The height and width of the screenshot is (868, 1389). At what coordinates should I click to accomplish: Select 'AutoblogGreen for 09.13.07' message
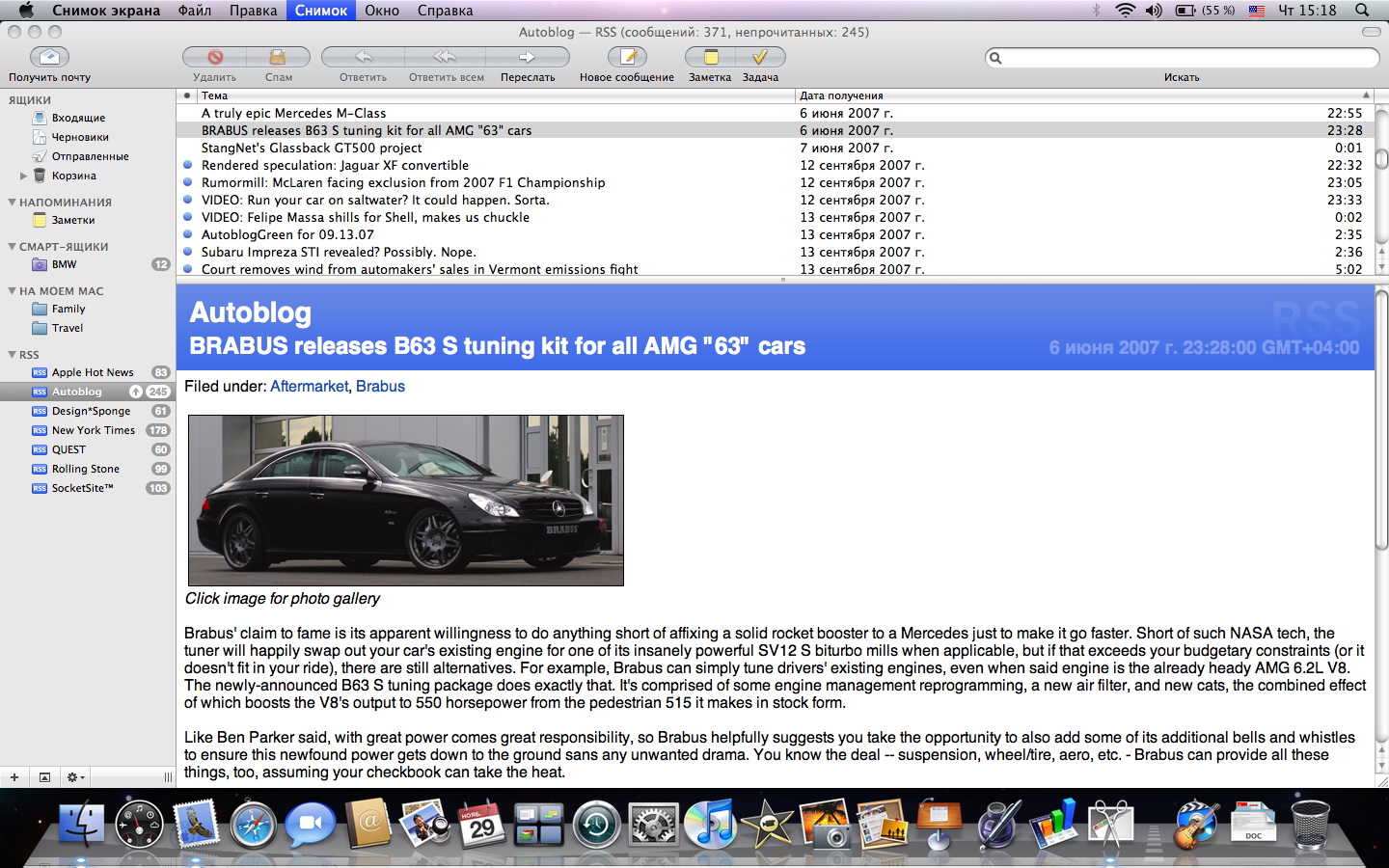coord(776,234)
